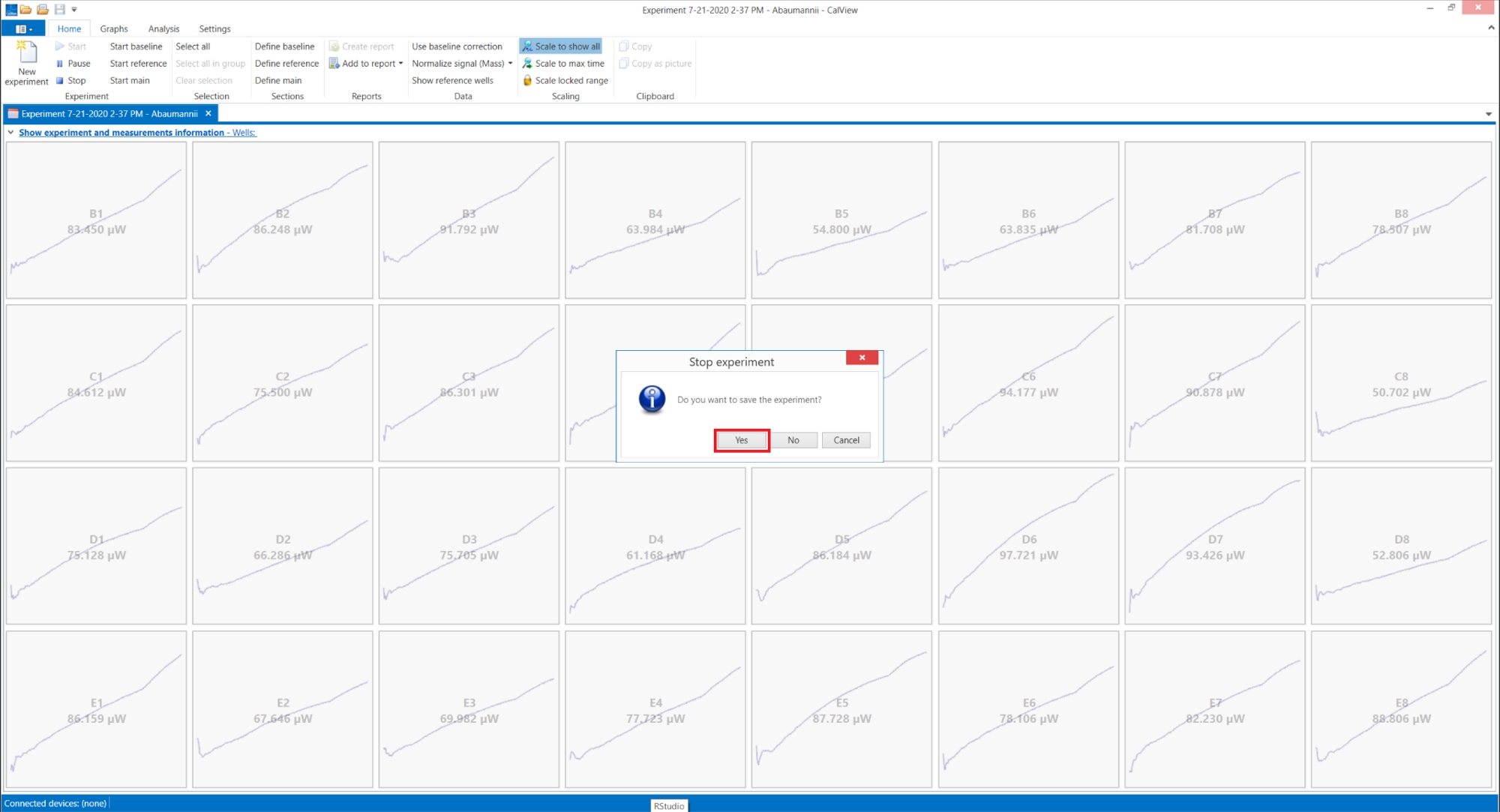Toggle Scale to show all option

tap(561, 46)
